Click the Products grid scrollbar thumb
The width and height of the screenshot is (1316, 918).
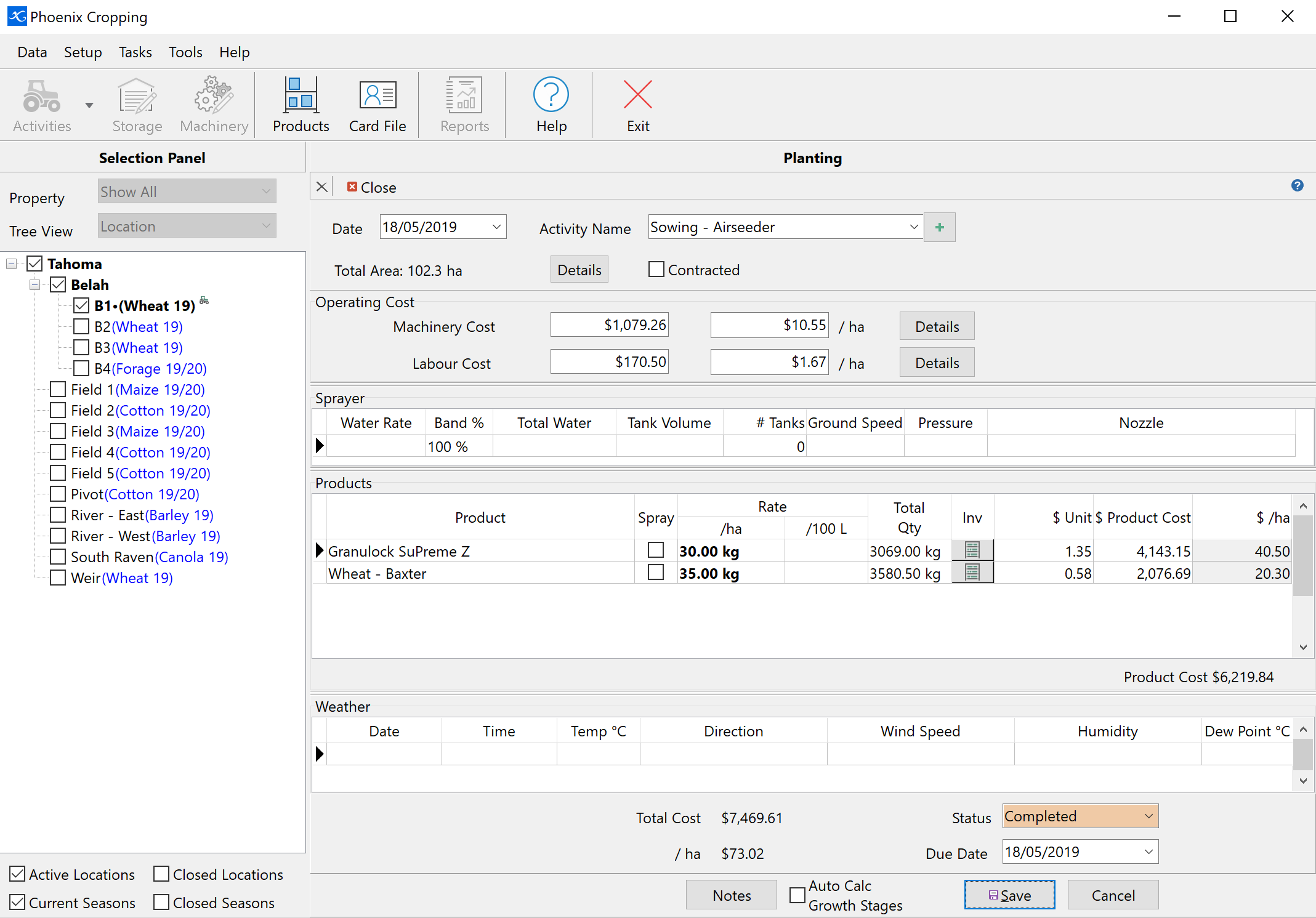1303,556
